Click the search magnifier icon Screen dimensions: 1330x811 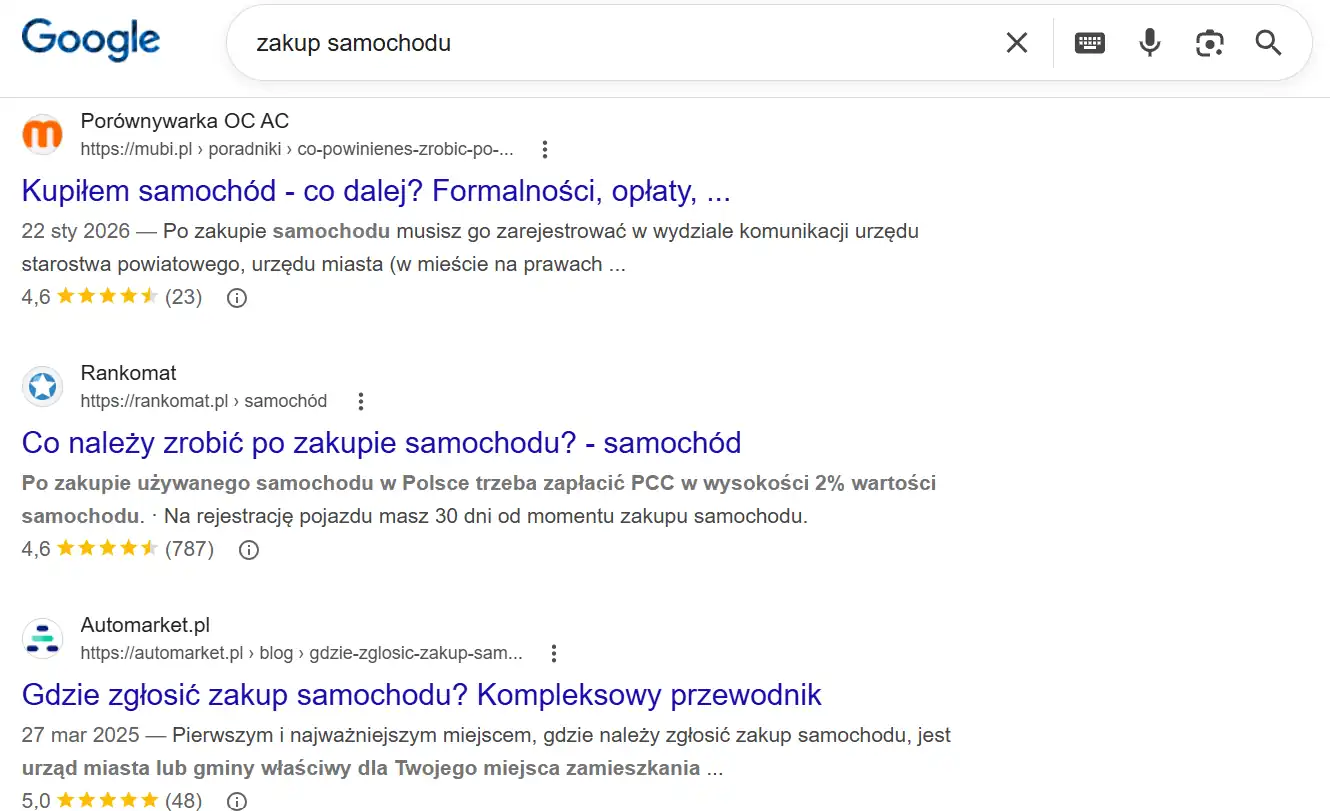1267,43
